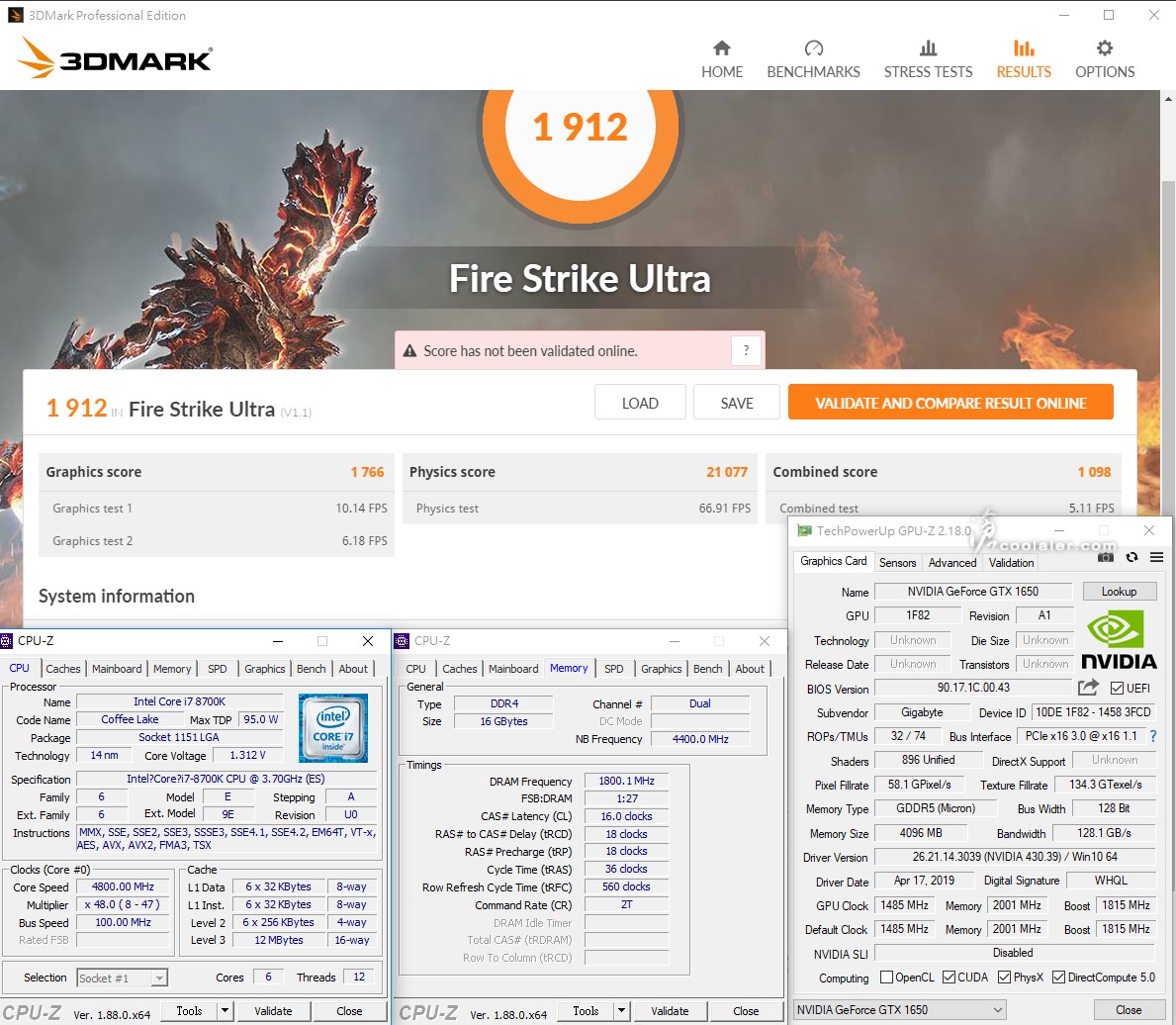
Task: Open the Validation tab in GPU-Z
Action: click(1011, 563)
